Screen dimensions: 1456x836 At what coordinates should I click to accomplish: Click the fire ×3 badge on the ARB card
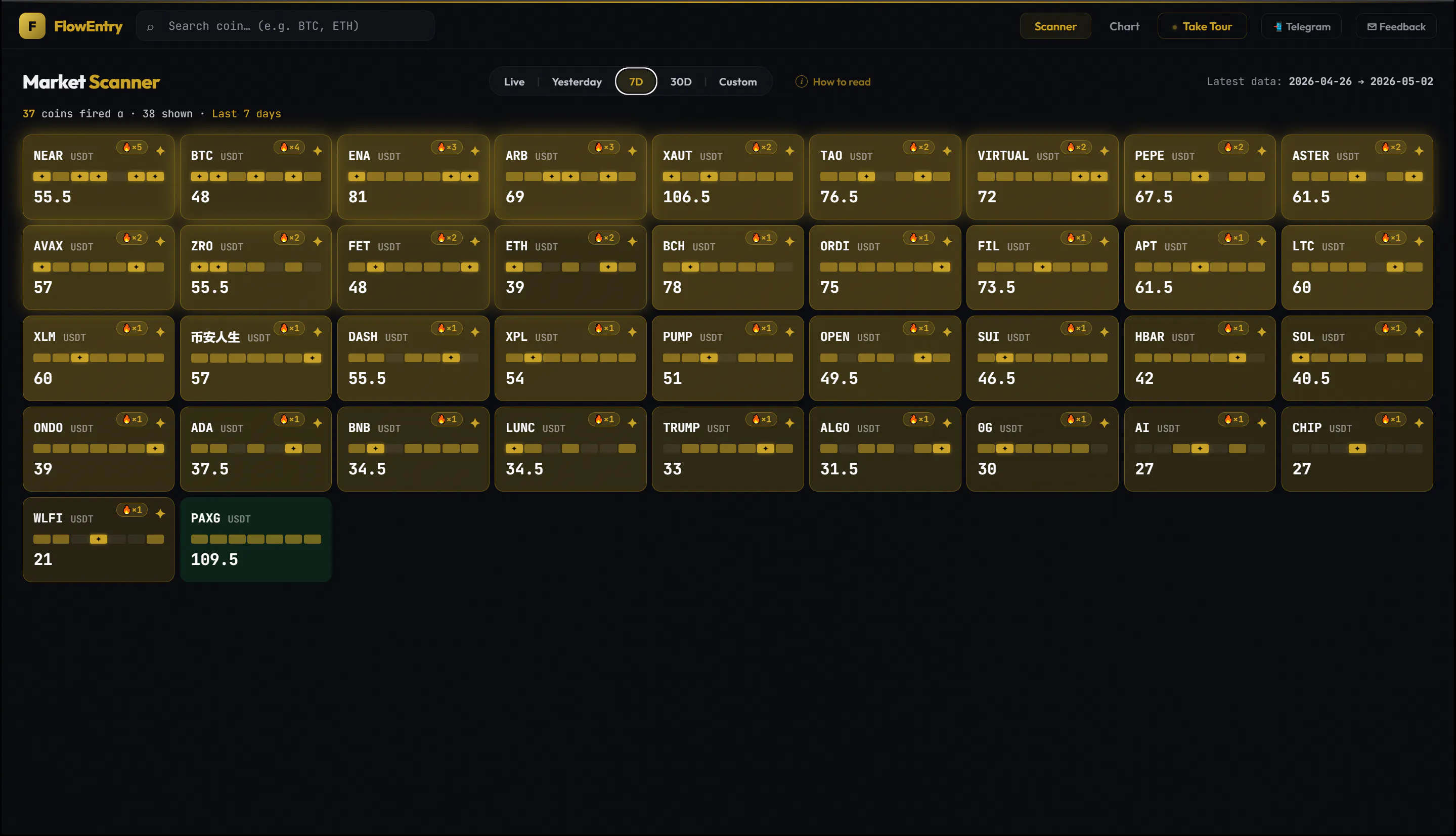[604, 148]
